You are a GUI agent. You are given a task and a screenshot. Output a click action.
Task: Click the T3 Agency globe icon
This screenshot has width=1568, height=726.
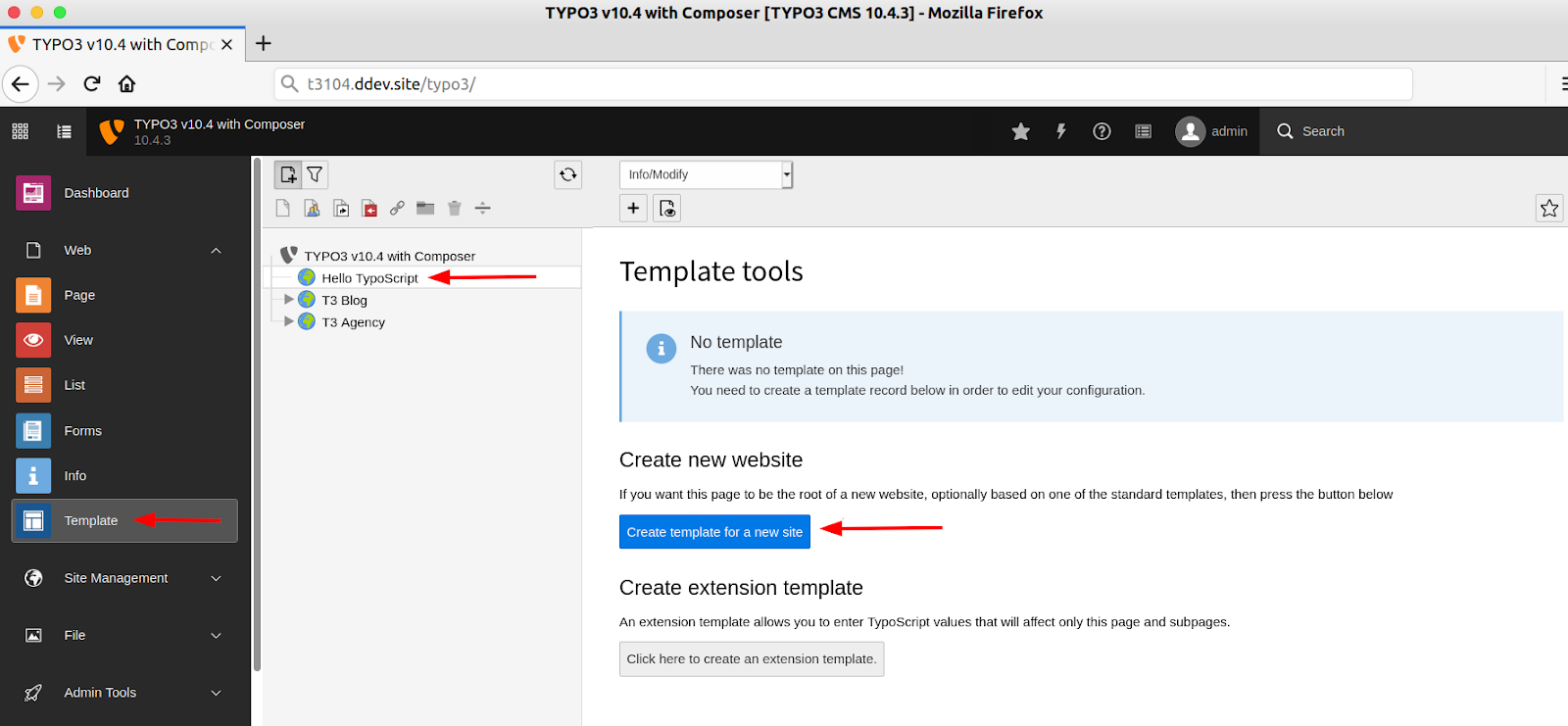307,321
